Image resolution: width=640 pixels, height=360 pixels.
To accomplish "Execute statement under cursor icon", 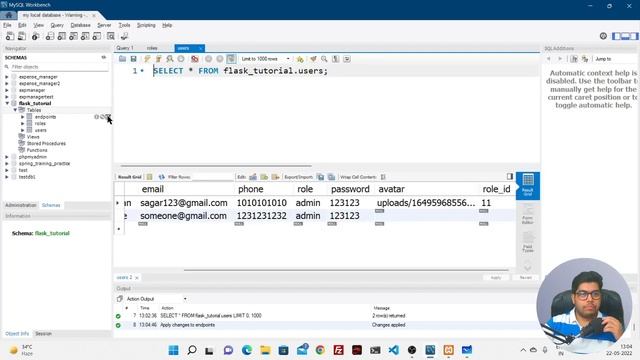I will 159,59.
